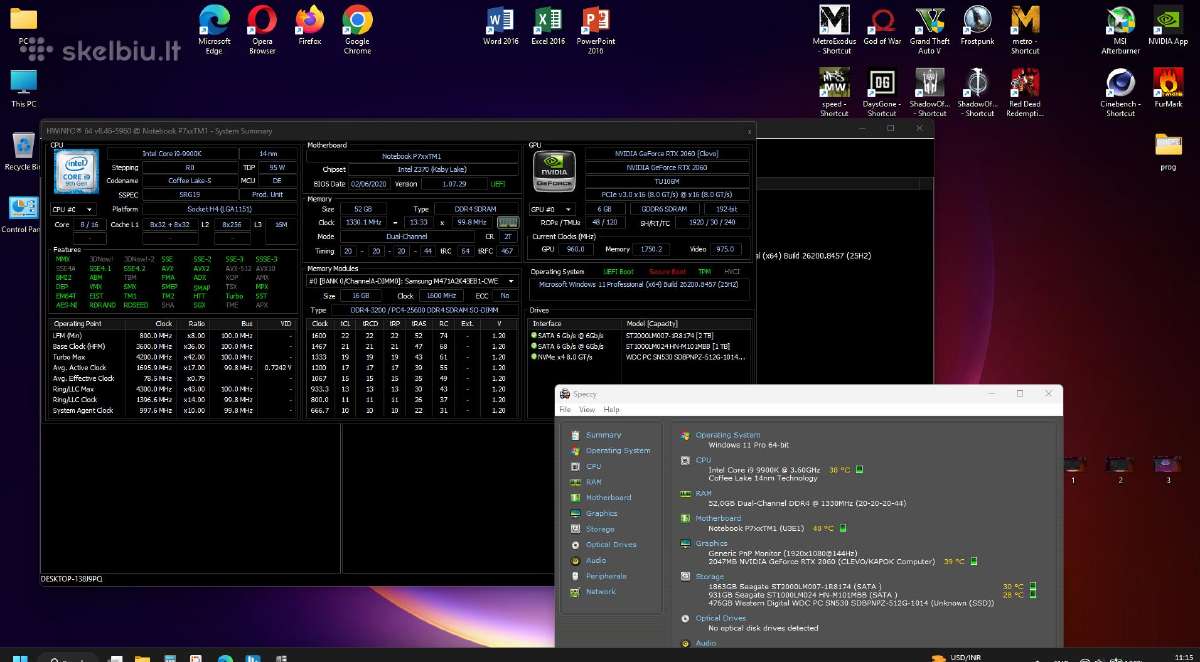Click the green temperature indicator beside 36 °C
1200x662 pixels.
tap(859, 470)
